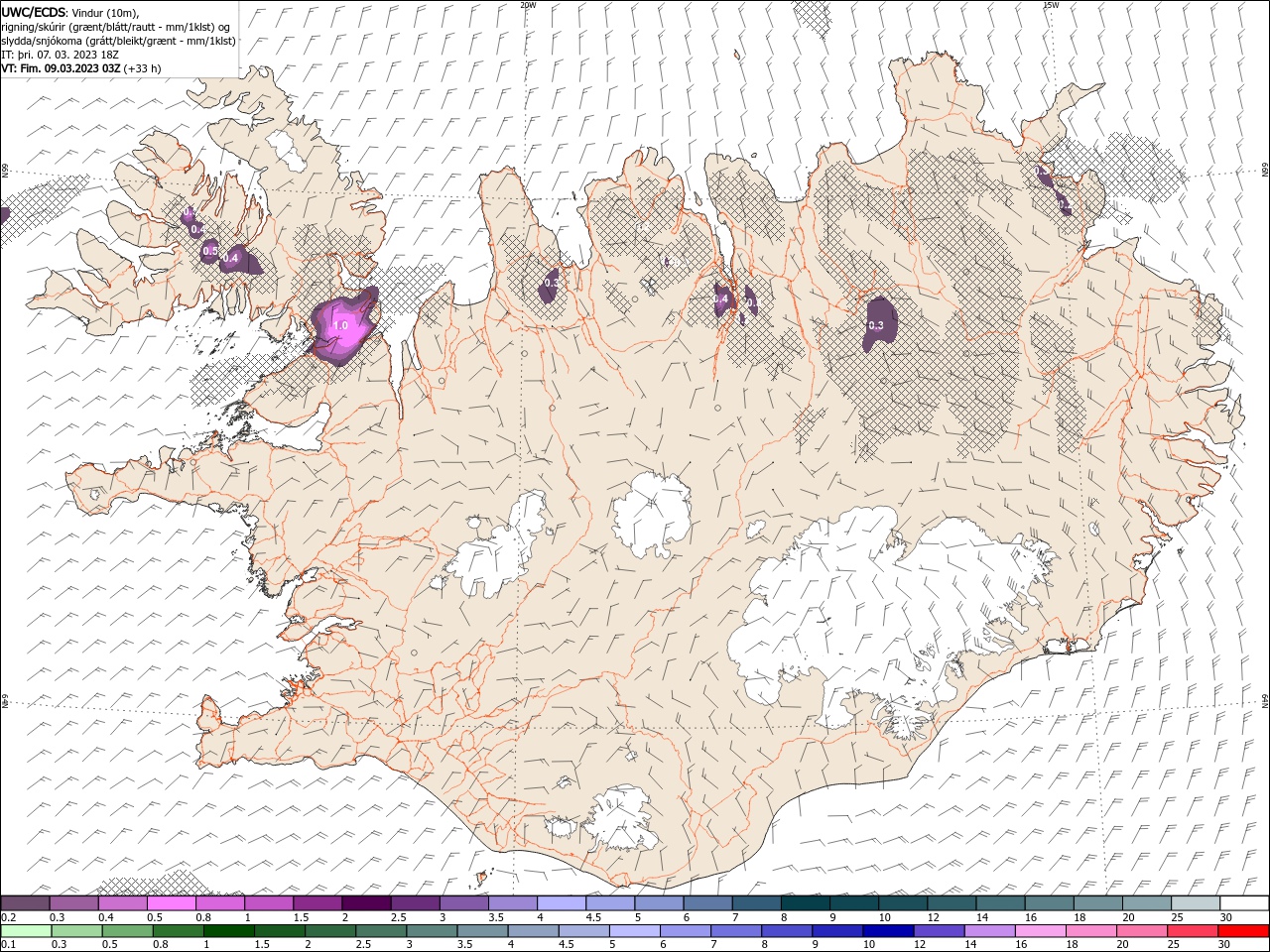Pick the bright red 30 swatch in lower row

1242,931
